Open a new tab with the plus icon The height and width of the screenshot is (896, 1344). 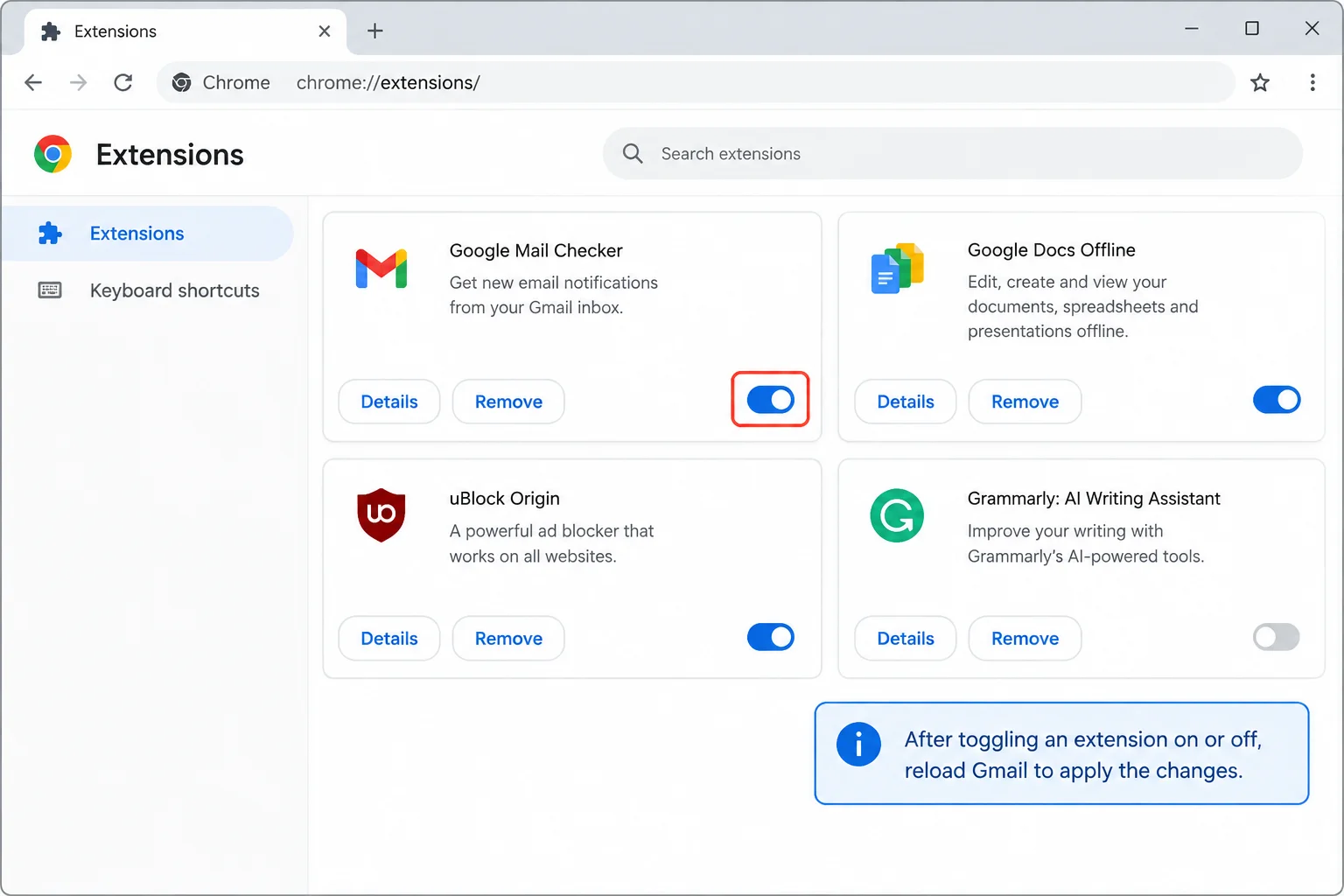pyautogui.click(x=375, y=31)
